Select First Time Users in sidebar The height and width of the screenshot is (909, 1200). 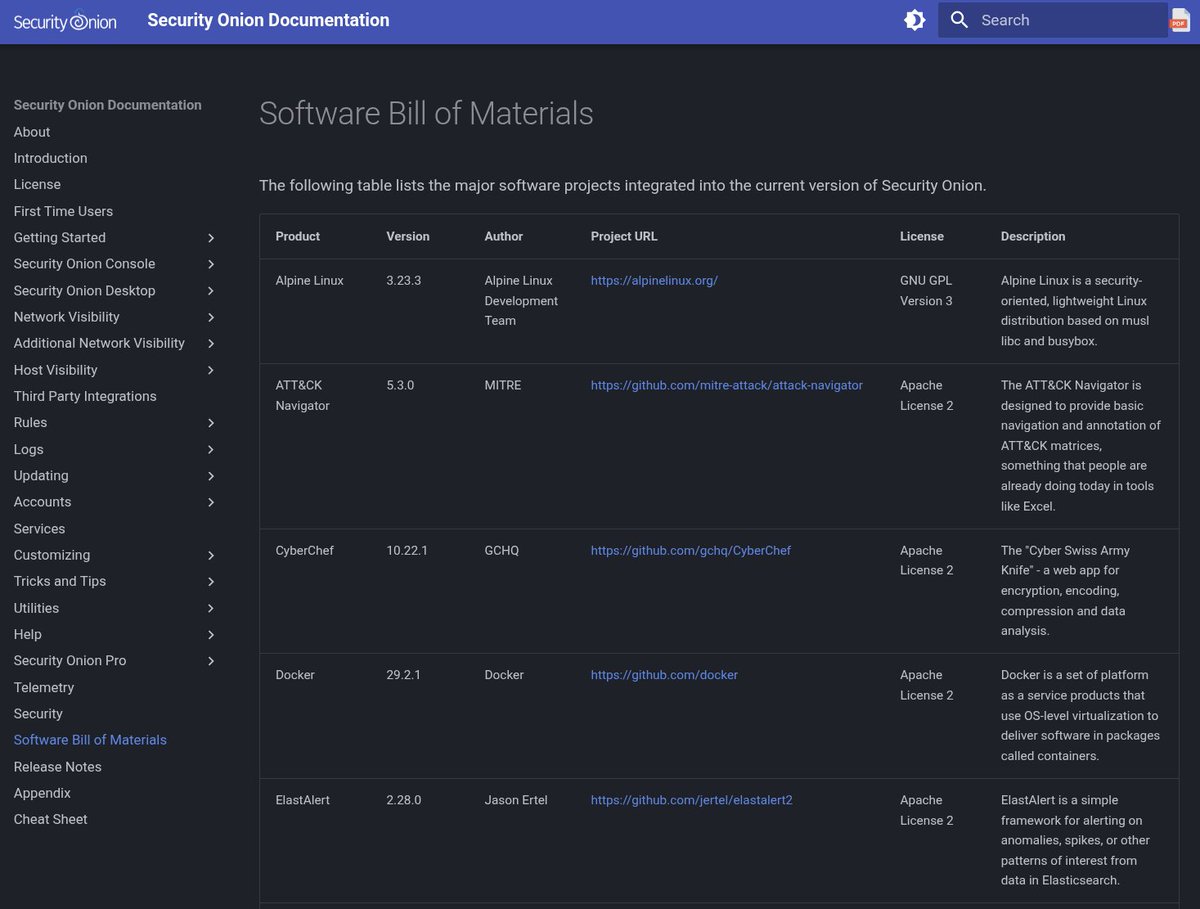tap(63, 211)
